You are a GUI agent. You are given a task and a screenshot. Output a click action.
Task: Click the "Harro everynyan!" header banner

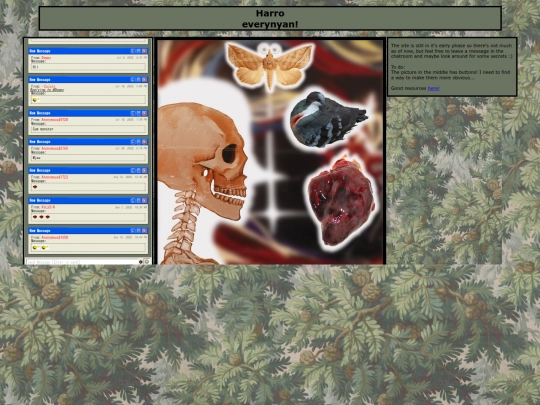pos(270,18)
